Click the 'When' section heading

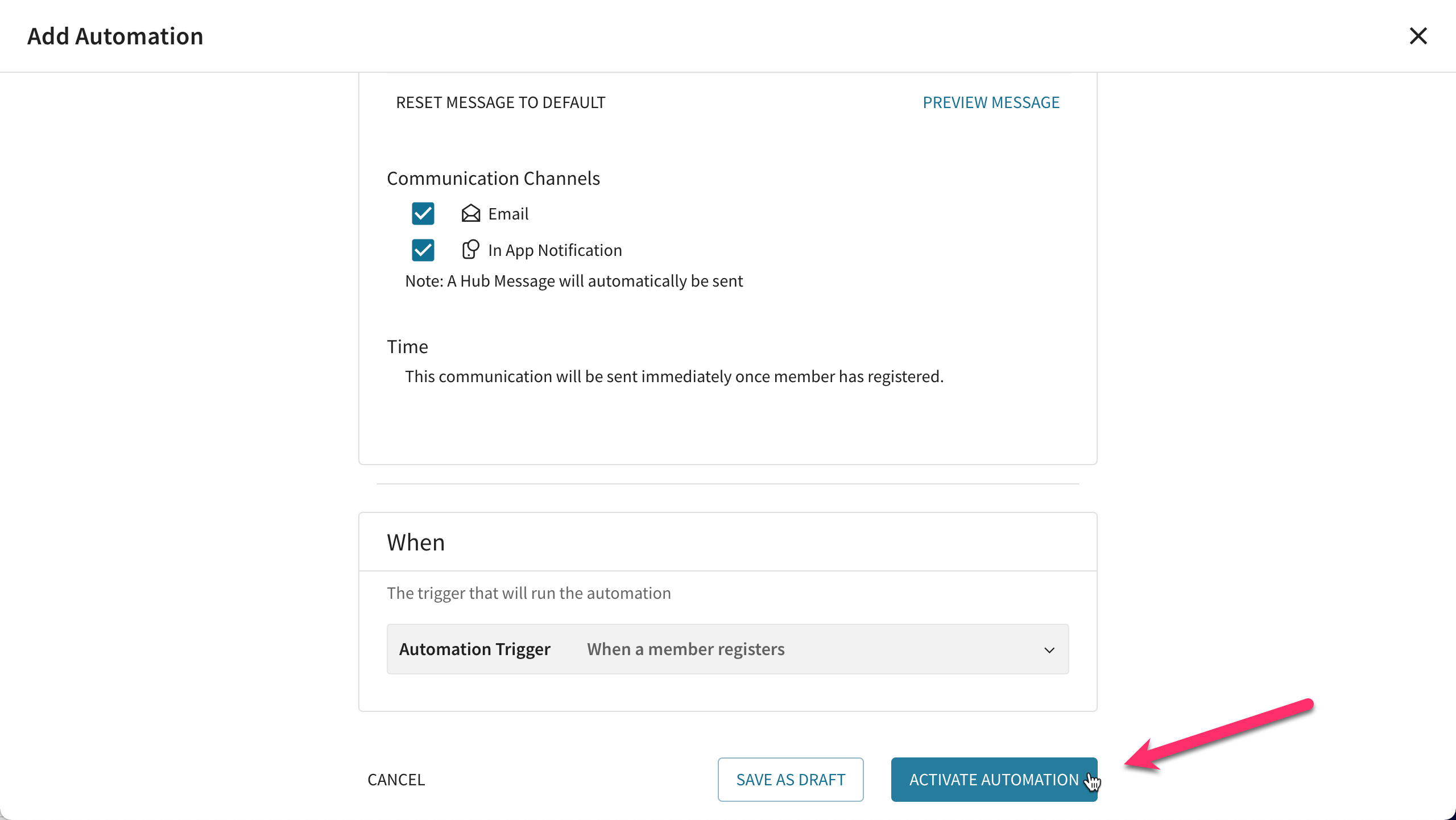416,542
